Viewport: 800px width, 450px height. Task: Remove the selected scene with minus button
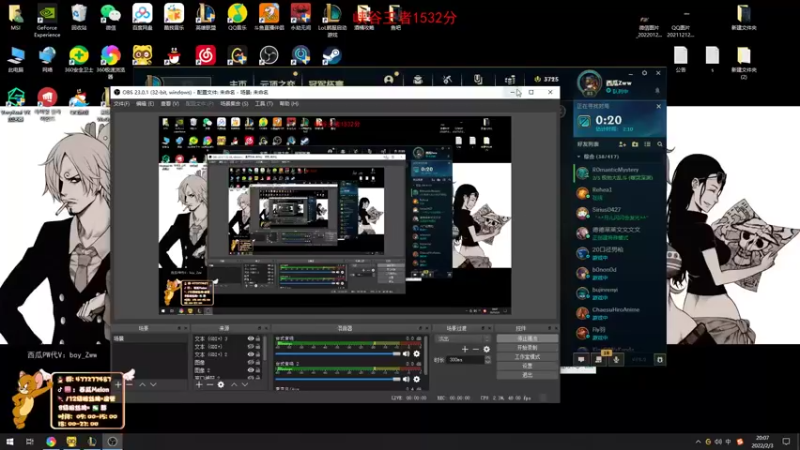coord(130,384)
